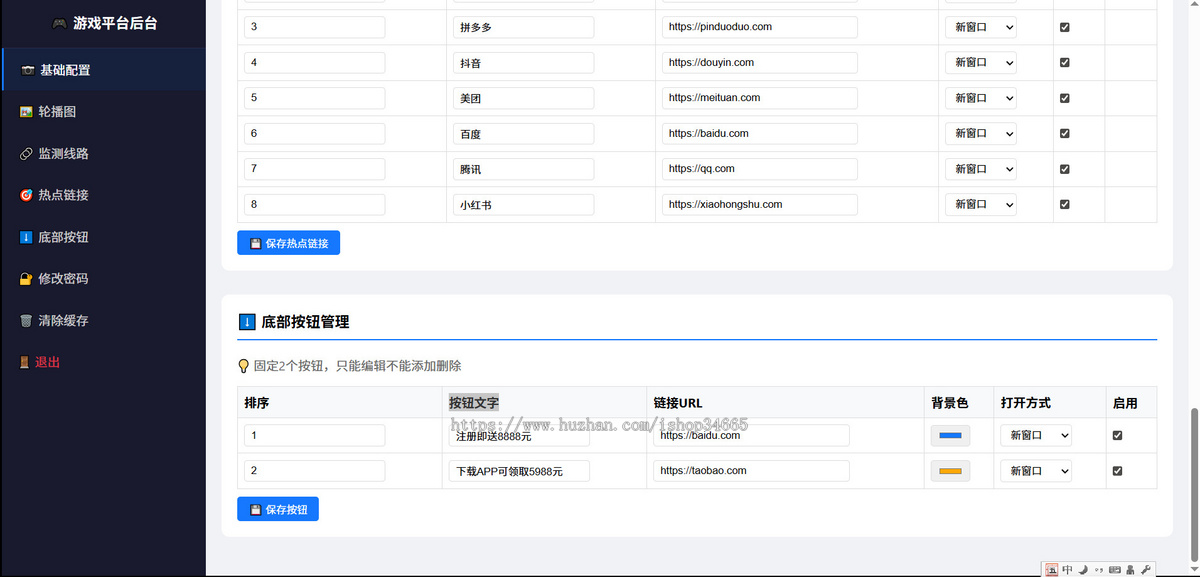
Task: Click the 下载APP可领取5988元 text field
Action: click(x=519, y=470)
